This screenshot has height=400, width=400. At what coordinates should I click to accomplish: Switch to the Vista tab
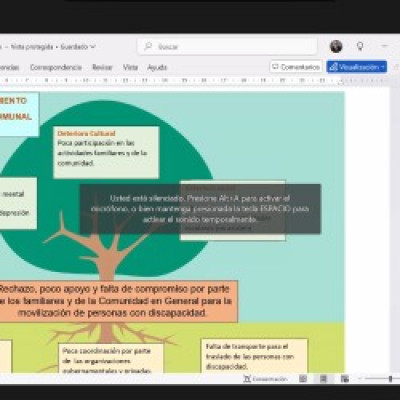(x=130, y=67)
